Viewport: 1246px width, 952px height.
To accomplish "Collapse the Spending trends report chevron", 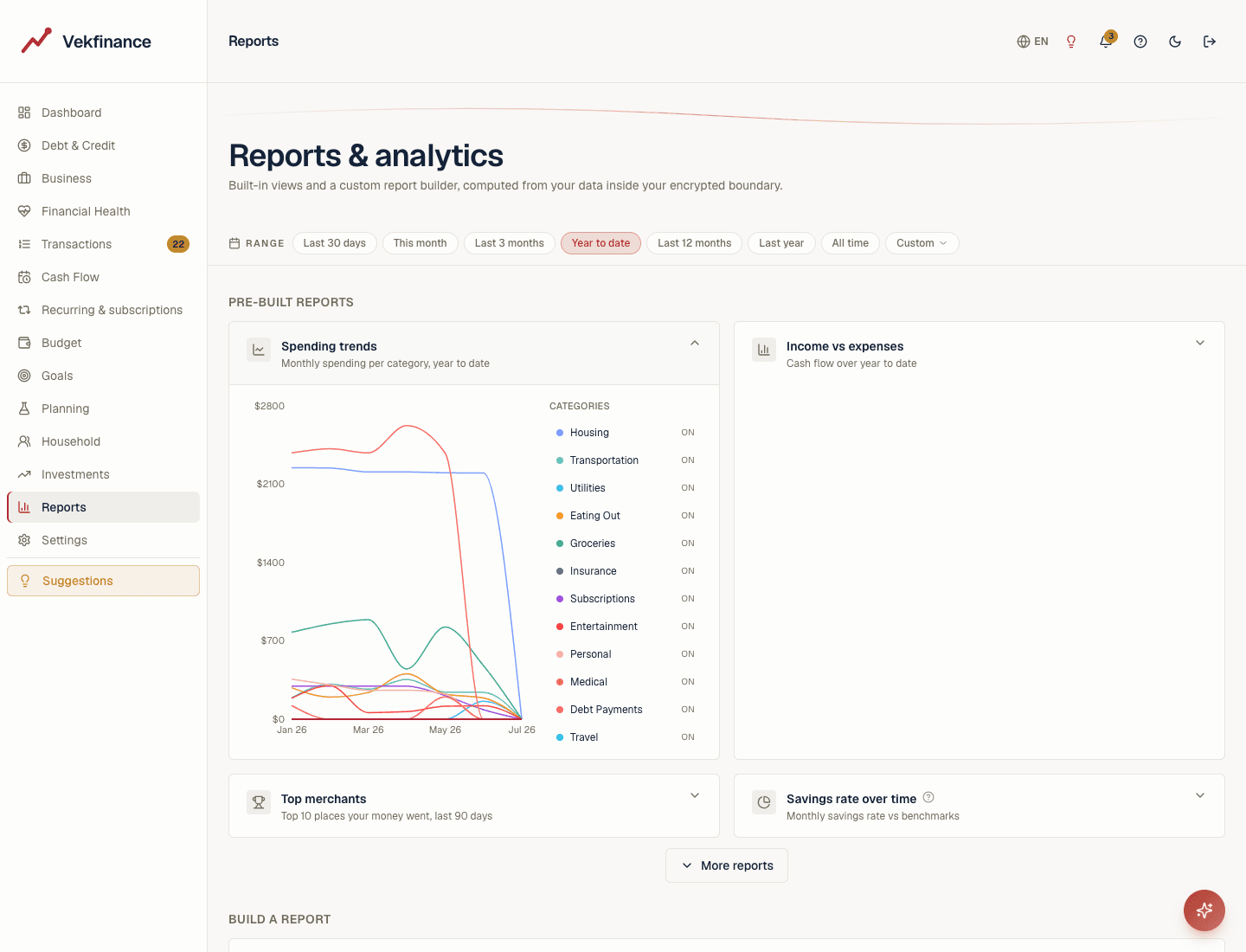I will click(695, 343).
